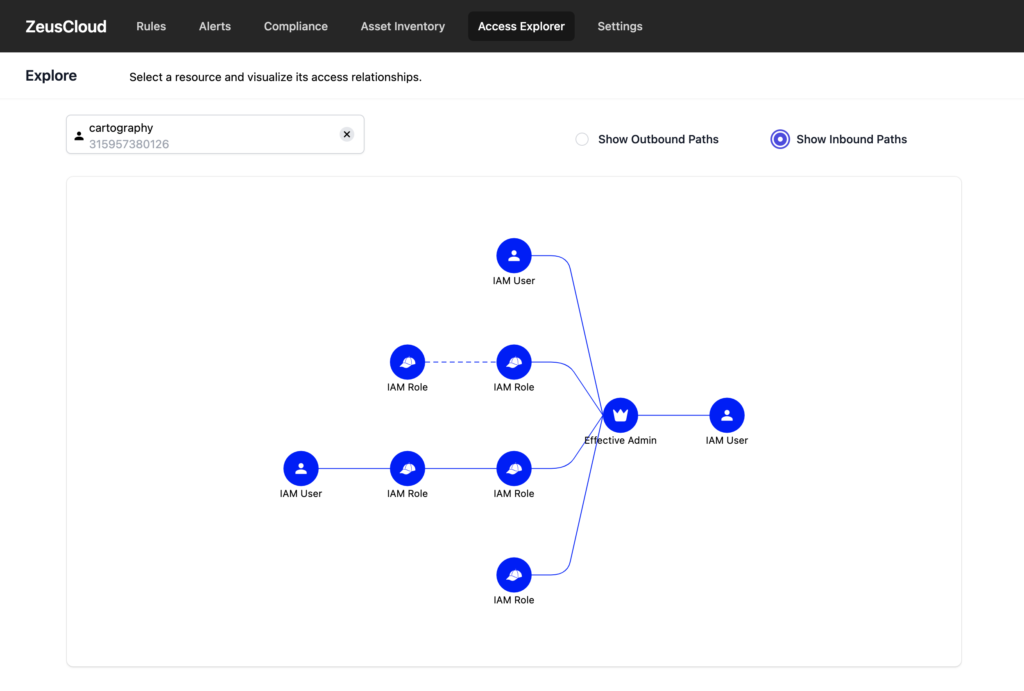Select the bottom IAM Role cloud node
Screen dimensions: 1024x691
[x=513, y=574]
